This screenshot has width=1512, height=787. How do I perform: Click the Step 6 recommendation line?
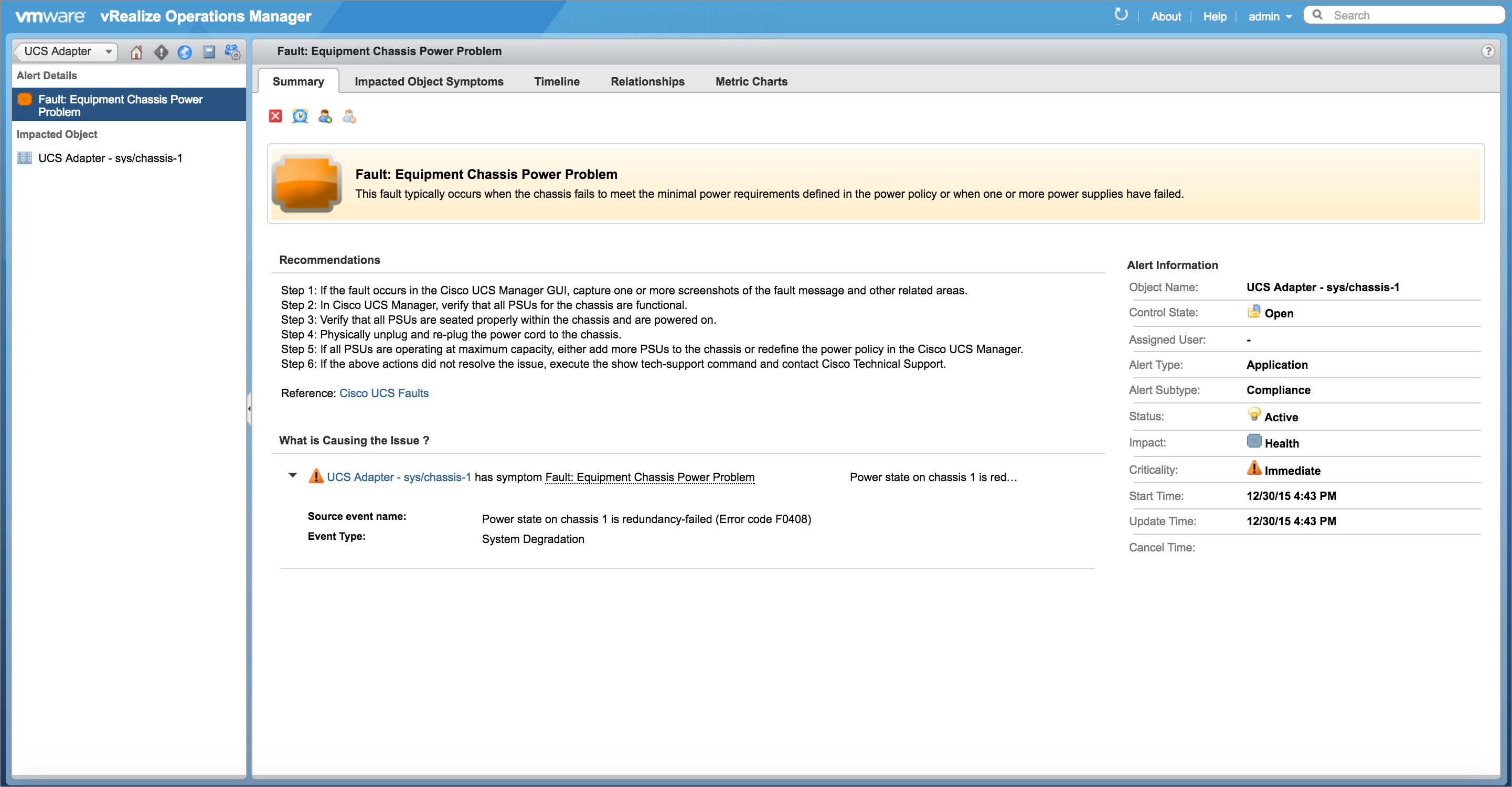click(x=613, y=364)
